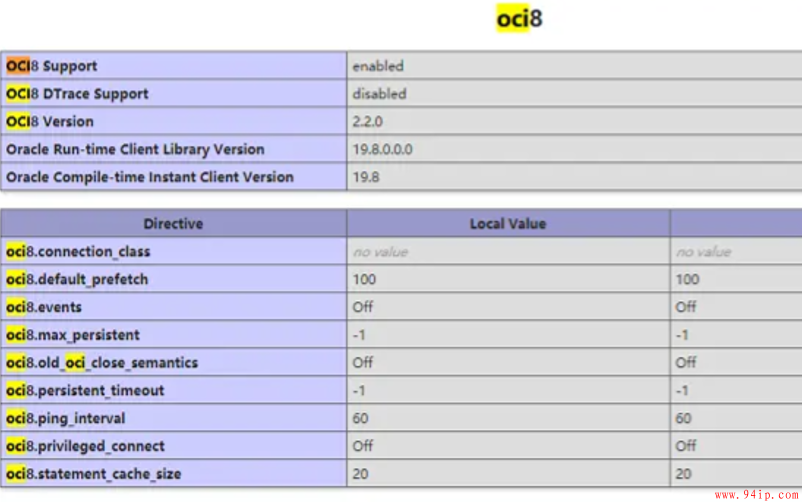
Task: Select the OCI8 DTrace Support label
Action: point(77,94)
